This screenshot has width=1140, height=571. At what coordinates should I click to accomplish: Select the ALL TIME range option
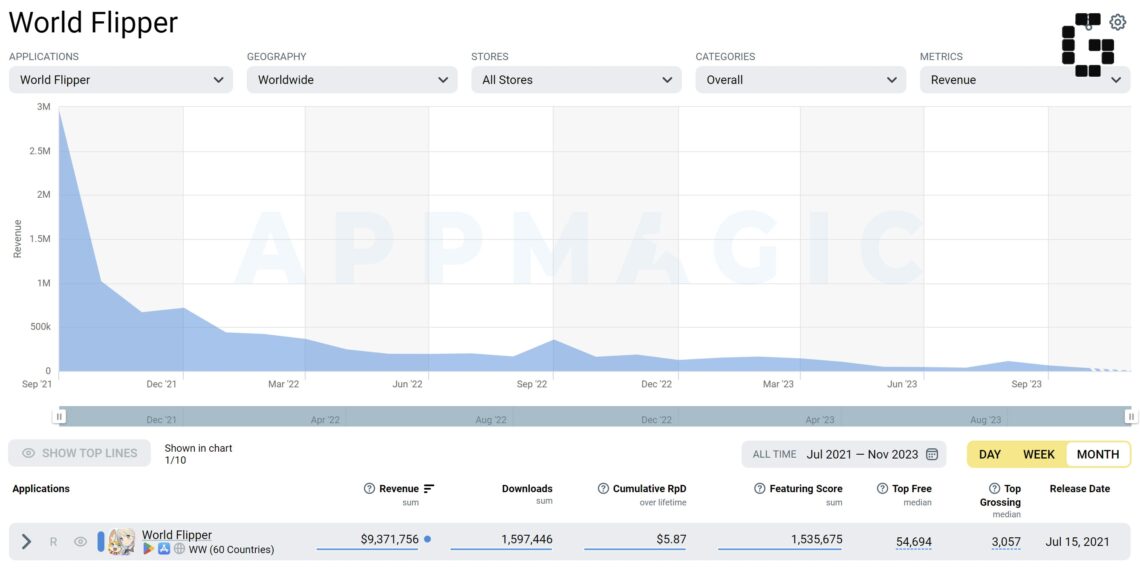coord(774,455)
